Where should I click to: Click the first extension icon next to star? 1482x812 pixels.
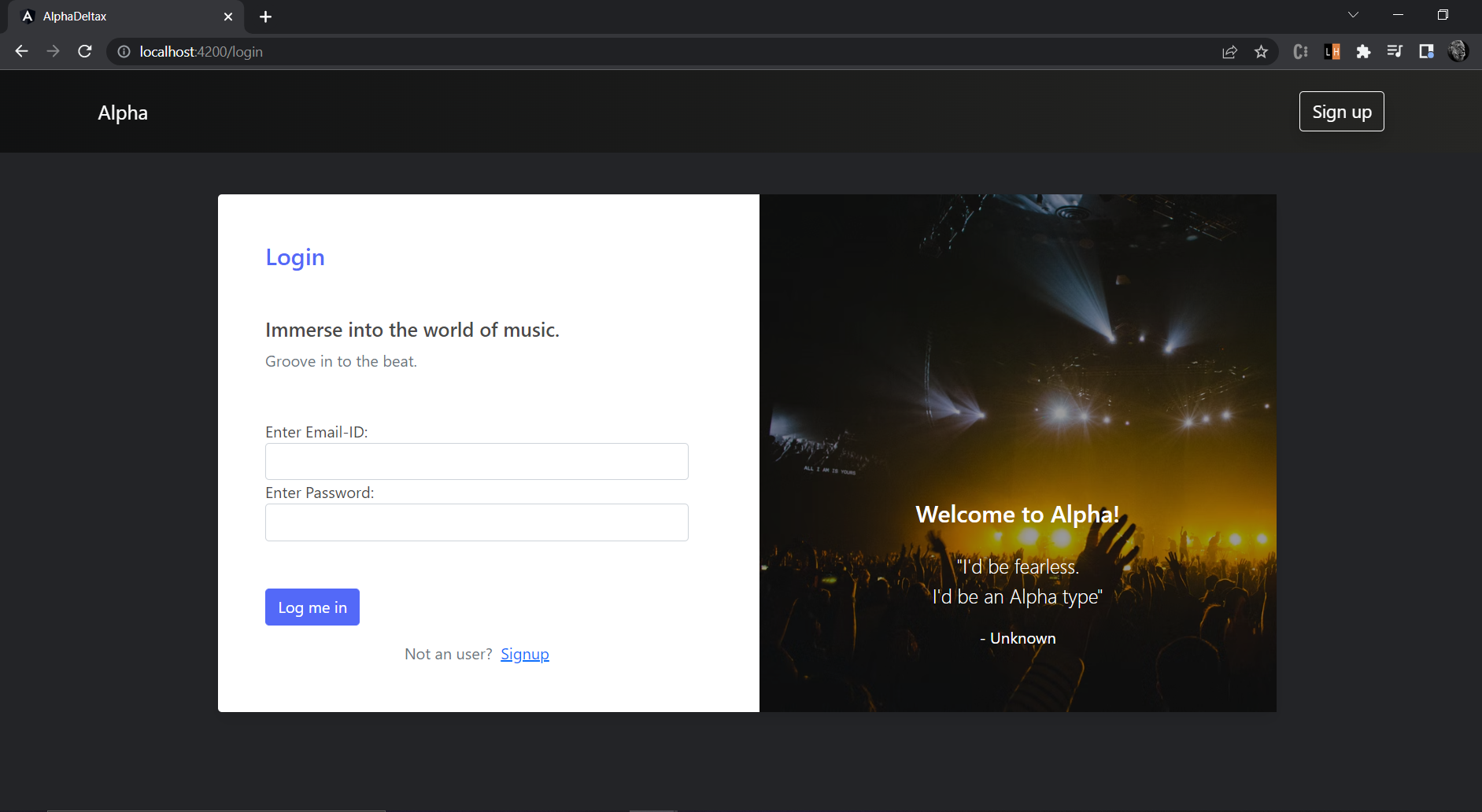[x=1300, y=52]
